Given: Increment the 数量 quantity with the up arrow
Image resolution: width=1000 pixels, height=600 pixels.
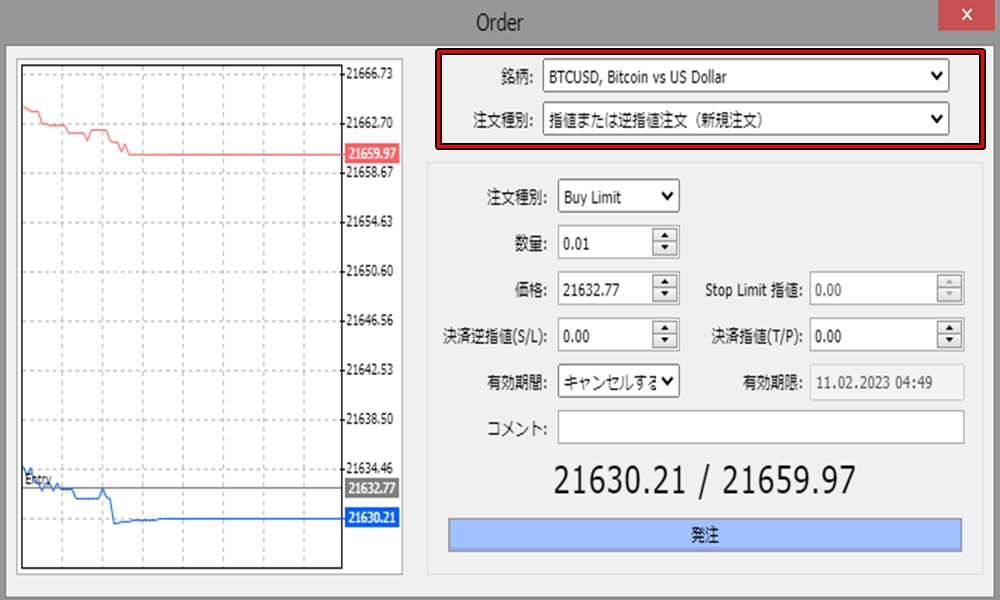Looking at the screenshot, I should [666, 236].
